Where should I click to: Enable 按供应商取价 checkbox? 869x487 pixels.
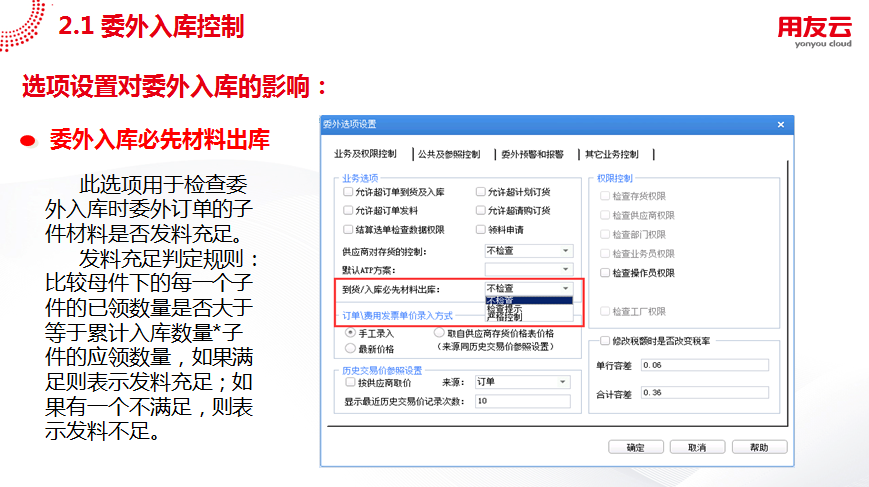coord(350,382)
